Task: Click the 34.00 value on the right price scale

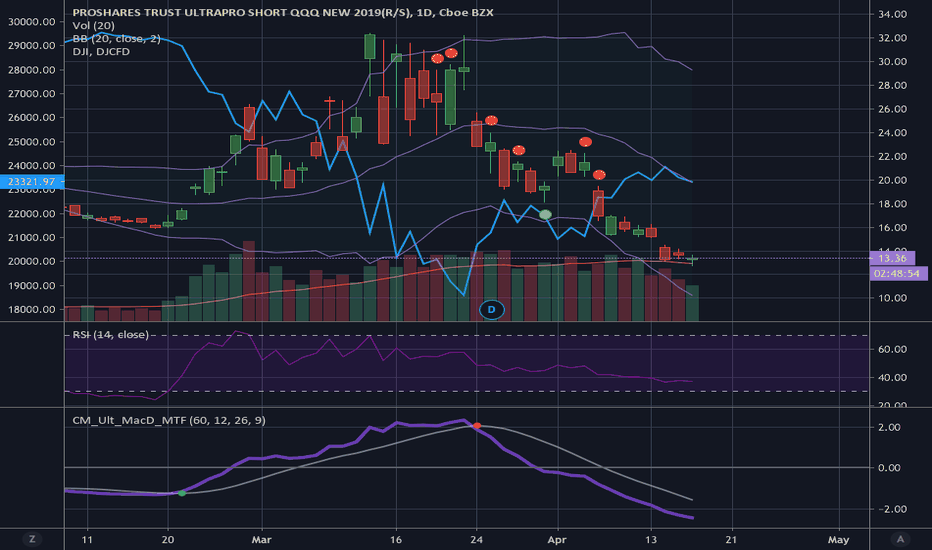Action: pyautogui.click(x=892, y=14)
